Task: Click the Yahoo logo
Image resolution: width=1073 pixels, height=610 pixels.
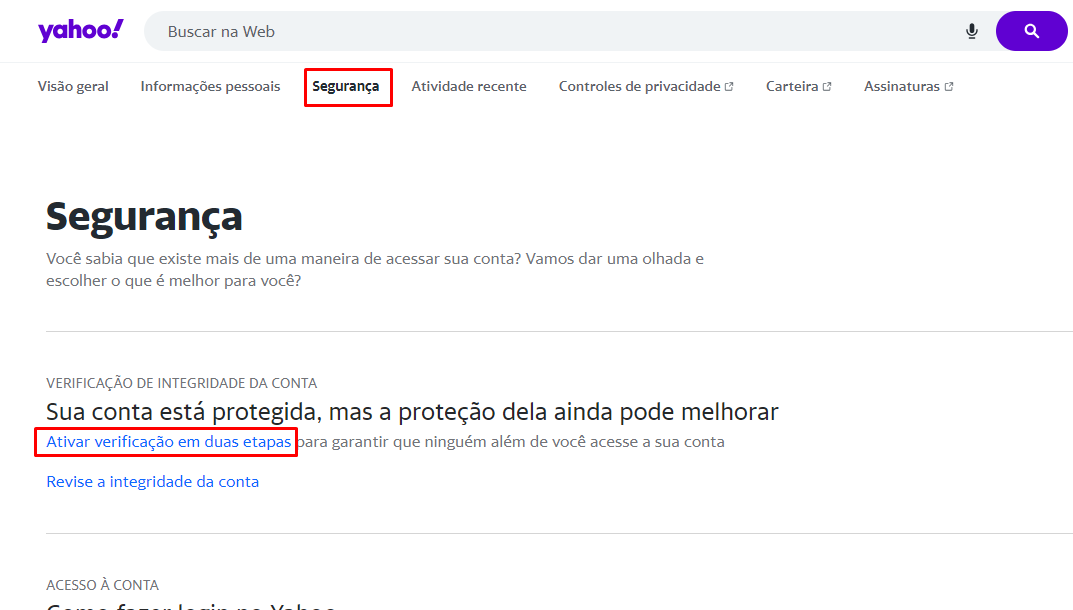Action: pyautogui.click(x=81, y=31)
